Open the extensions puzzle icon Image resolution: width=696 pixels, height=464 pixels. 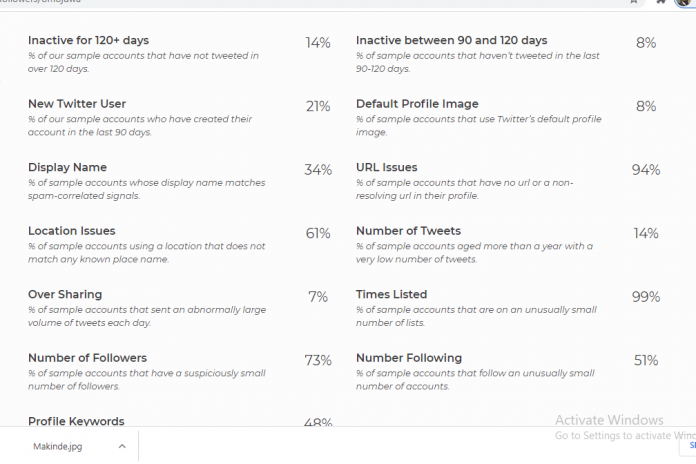click(x=661, y=2)
